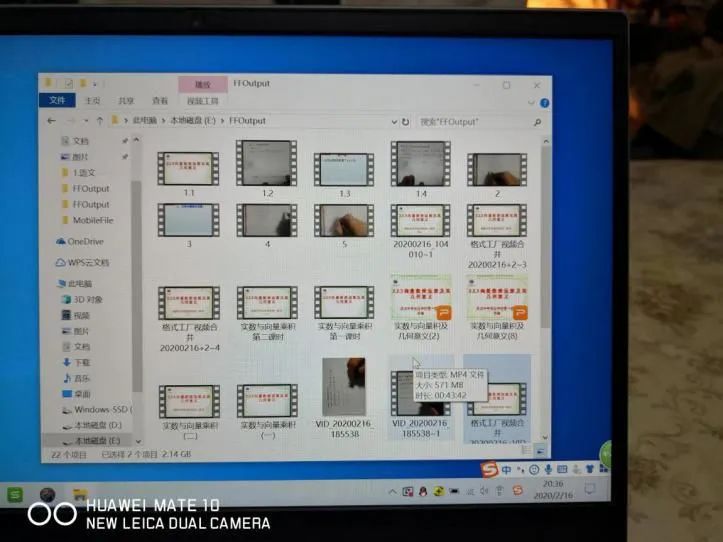The width and height of the screenshot is (723, 542).
Task: Select video VID_20200216_185538
Action: (344, 398)
